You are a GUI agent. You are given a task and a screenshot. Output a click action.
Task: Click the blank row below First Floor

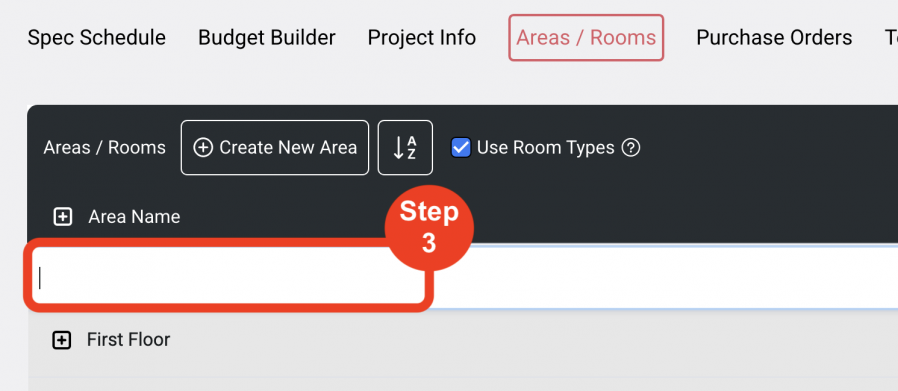pyautogui.click(x=463, y=384)
